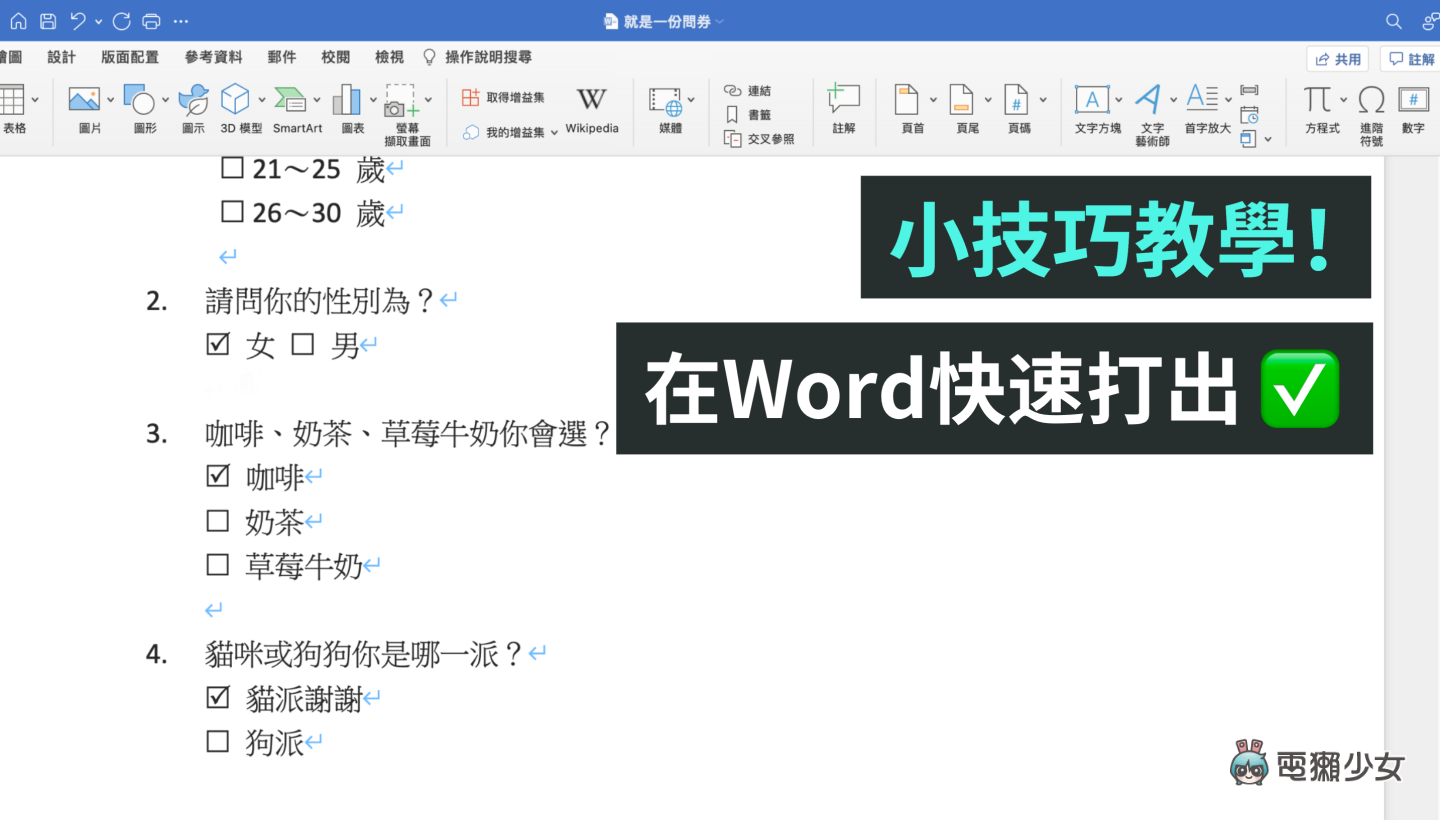The image size is (1440, 820).
Task: Insert a 註解 comment
Action: (844, 110)
